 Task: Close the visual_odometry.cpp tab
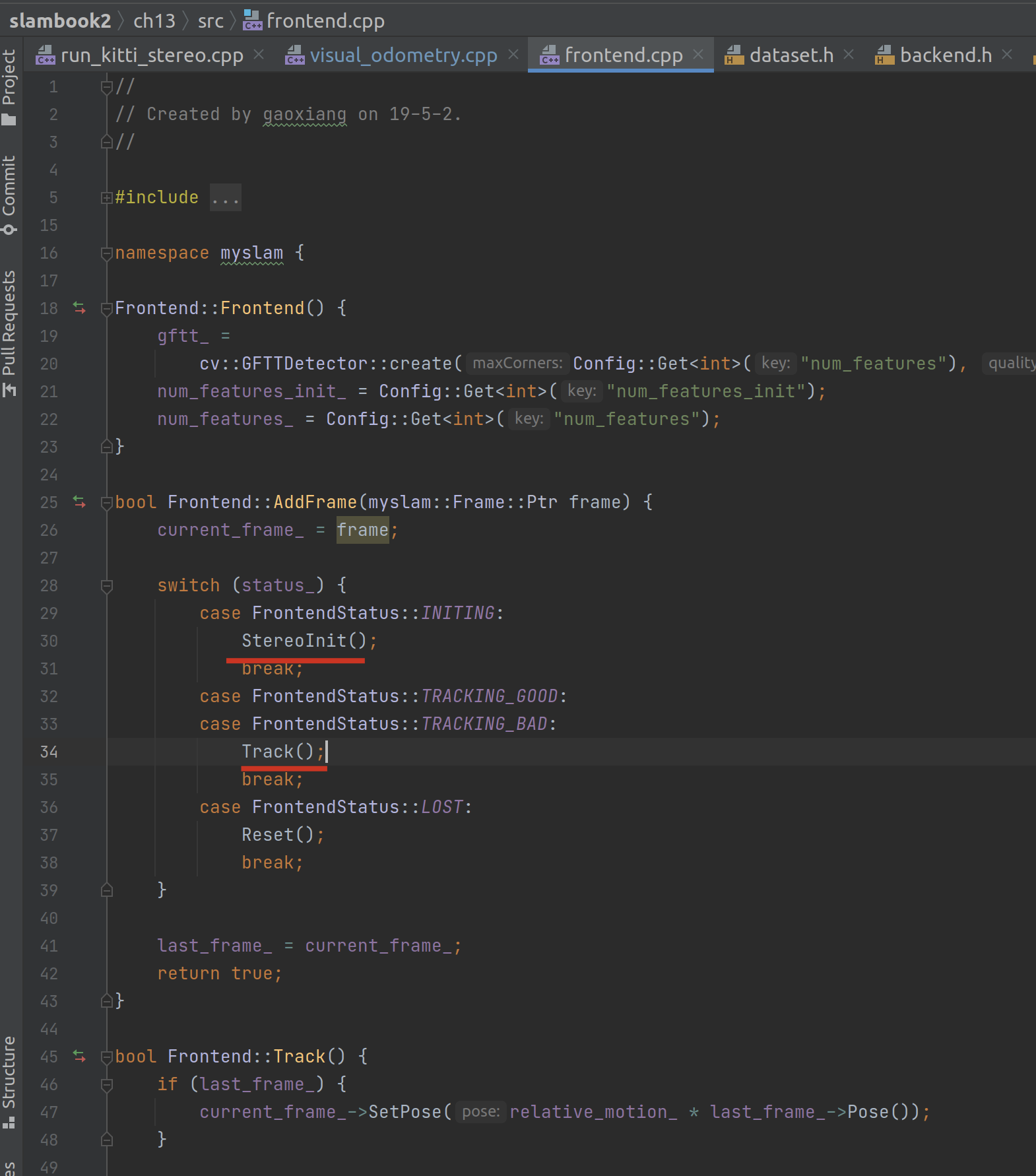pos(513,55)
